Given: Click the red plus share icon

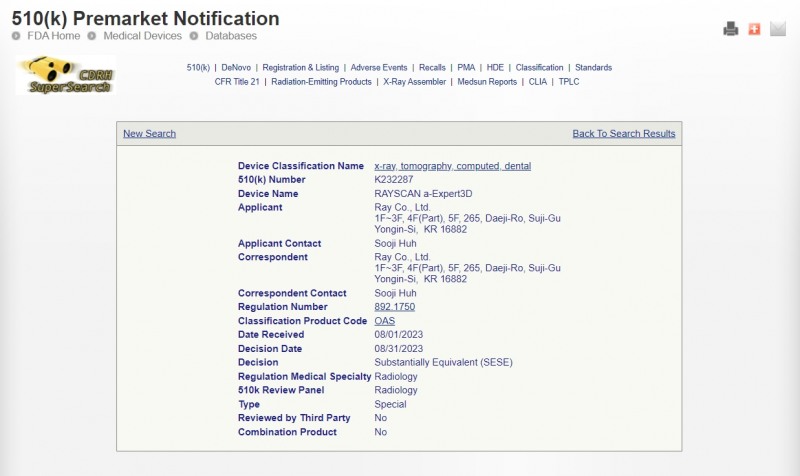Looking at the screenshot, I should [x=754, y=29].
